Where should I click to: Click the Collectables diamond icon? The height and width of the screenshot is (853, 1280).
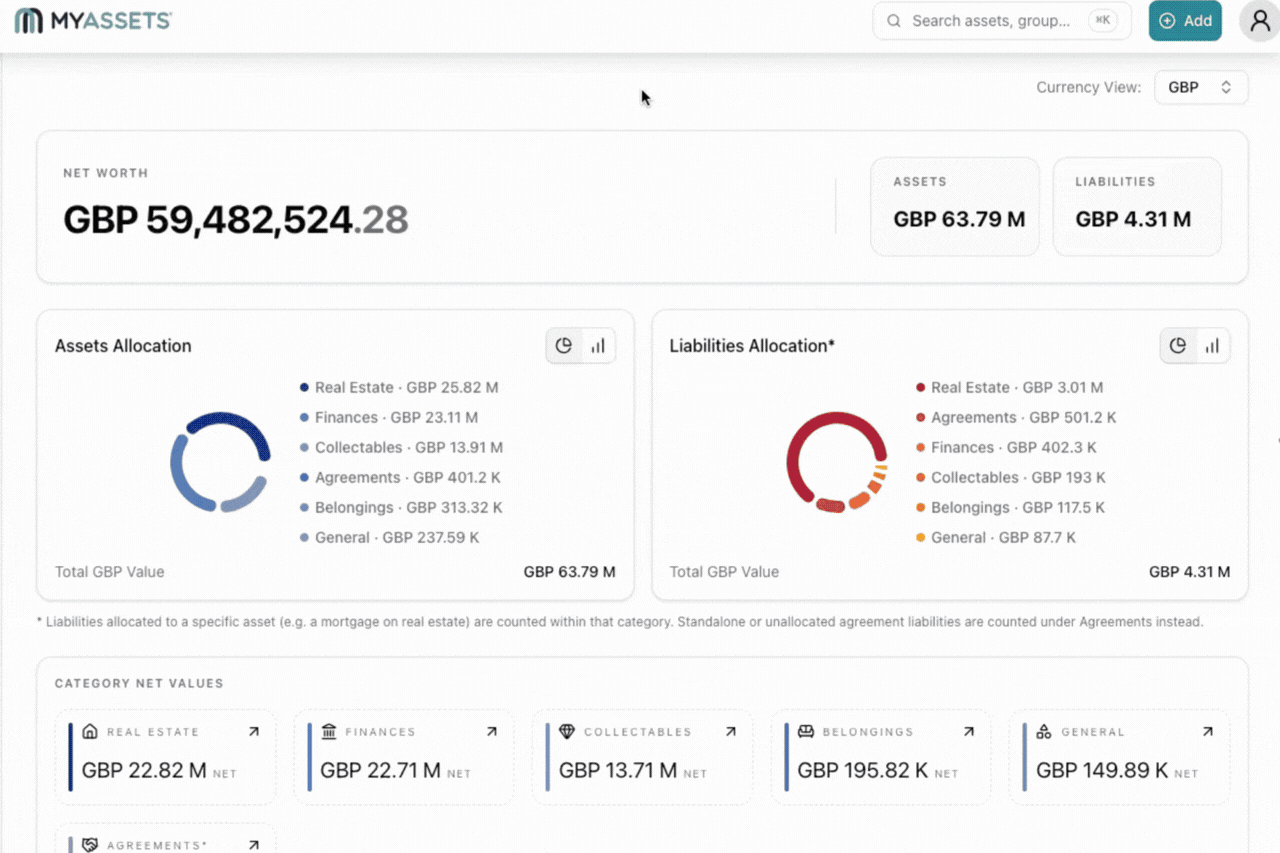tap(567, 732)
